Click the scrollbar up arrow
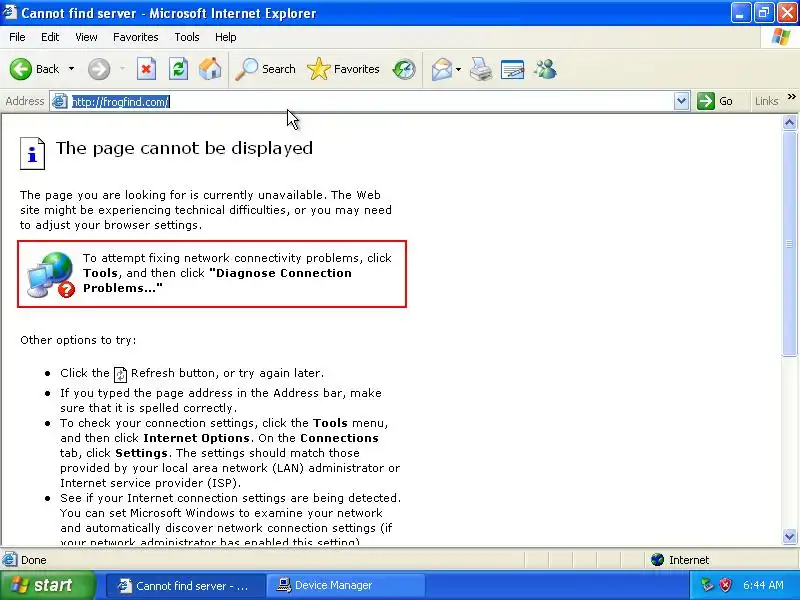This screenshot has width=800, height=600. (790, 122)
